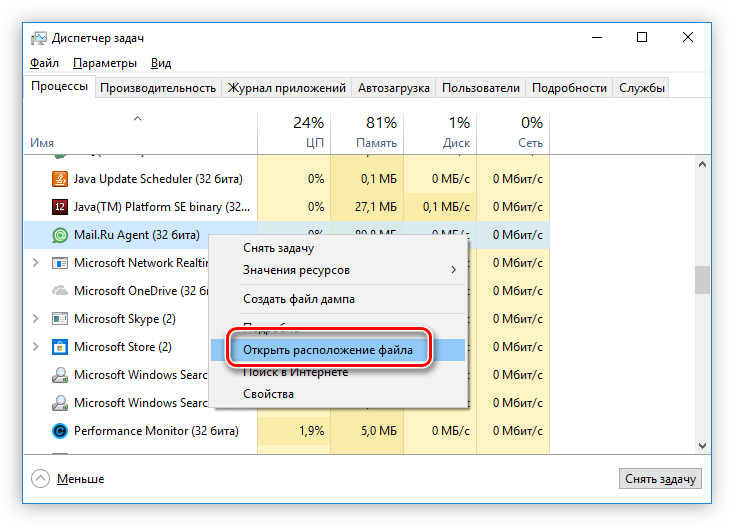Sort by the ЦП column header
Viewport: 734px width, 526px height.
[294, 133]
